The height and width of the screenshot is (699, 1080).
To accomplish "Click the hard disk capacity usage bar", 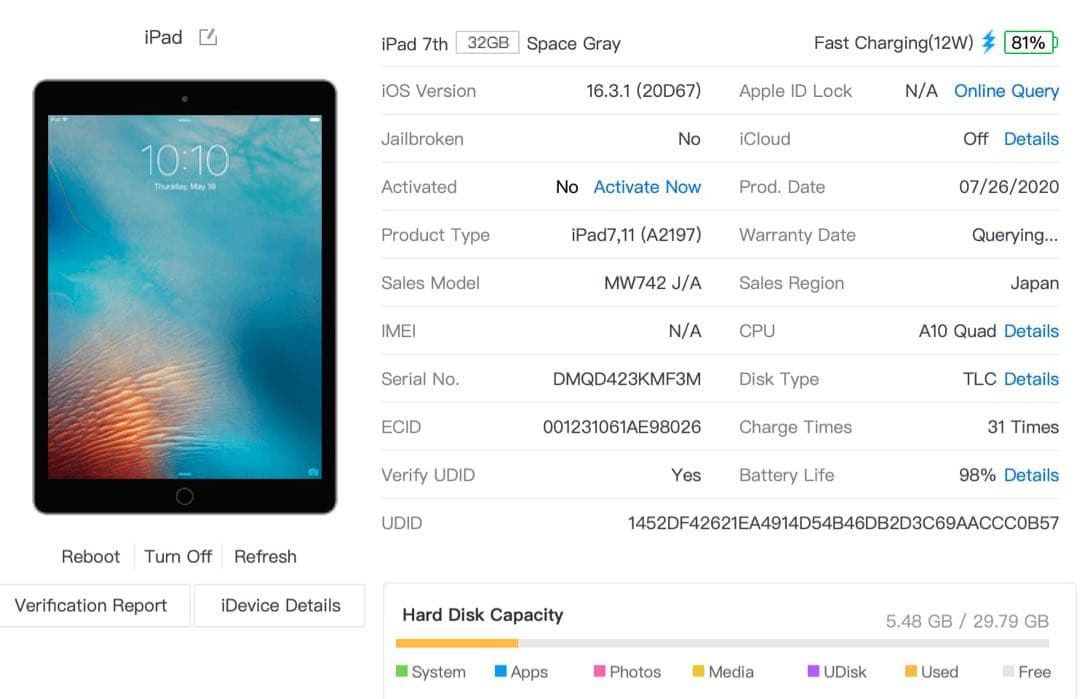I will (x=722, y=643).
